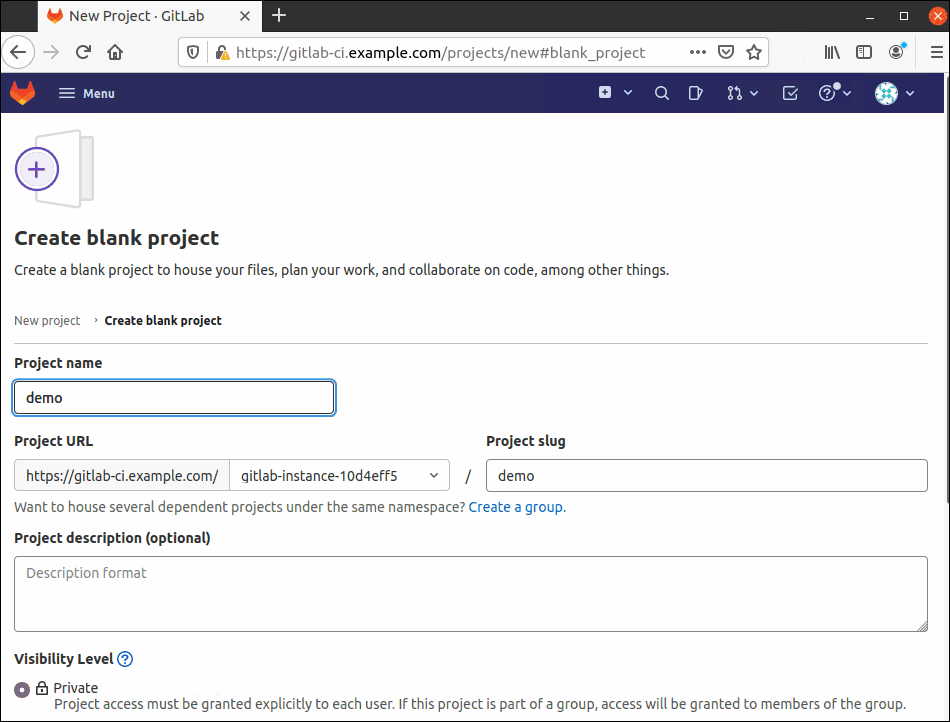Click the Visibility Level help icon
The image size is (950, 722).
[x=125, y=659]
